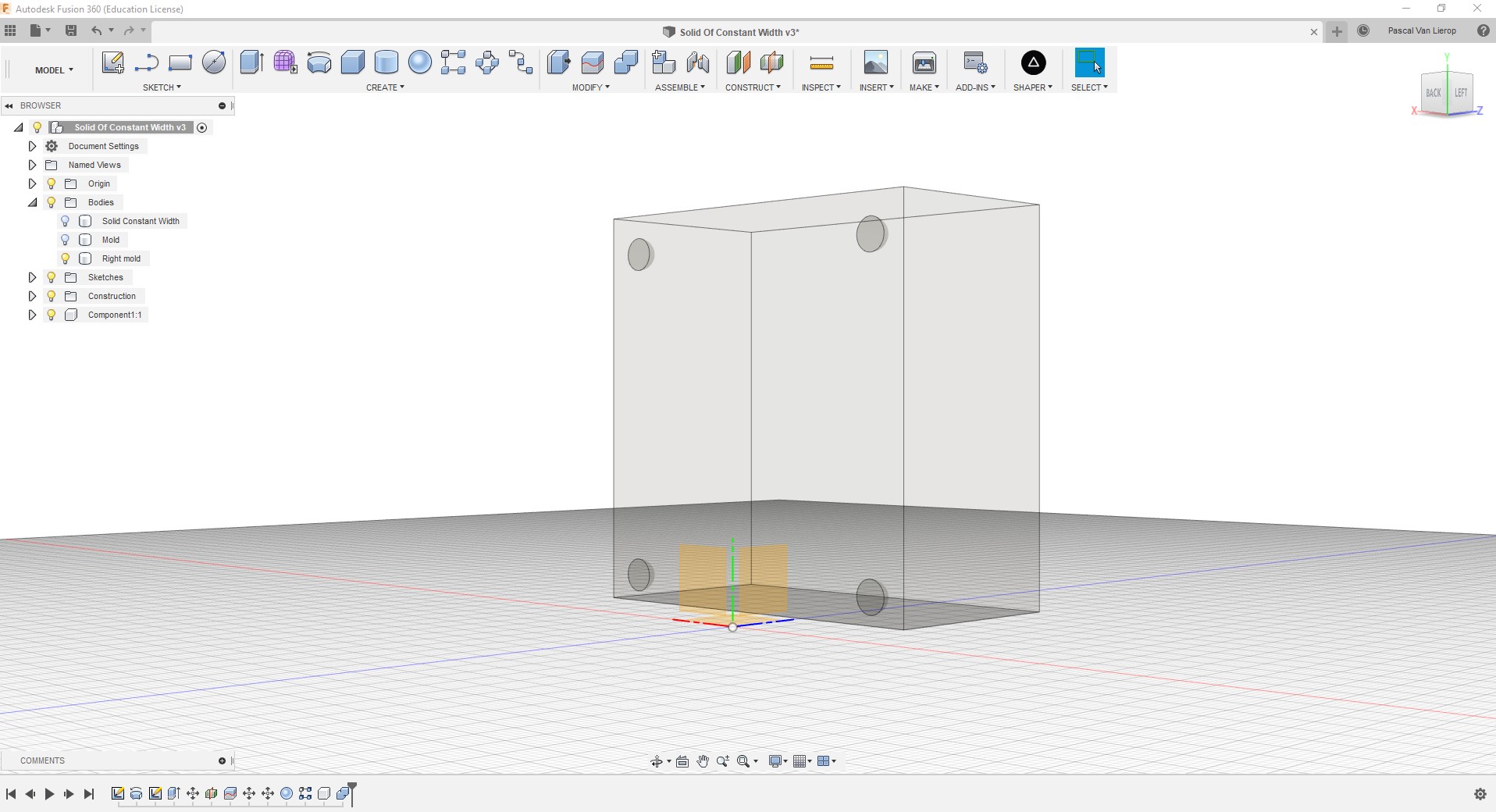The image size is (1496, 812).
Task: Click the timeline history marker
Action: coord(352,792)
